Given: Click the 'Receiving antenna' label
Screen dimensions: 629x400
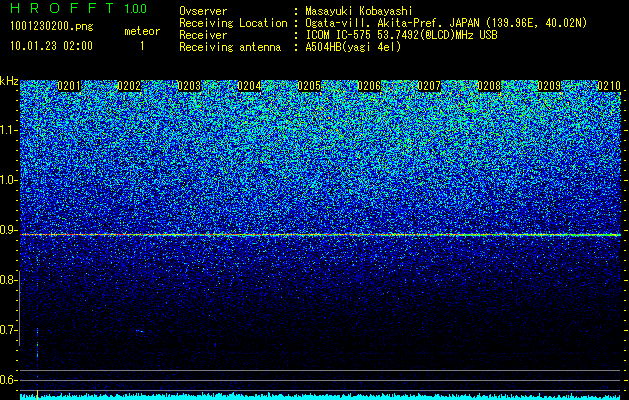Looking at the screenshot, I should (x=230, y=47).
